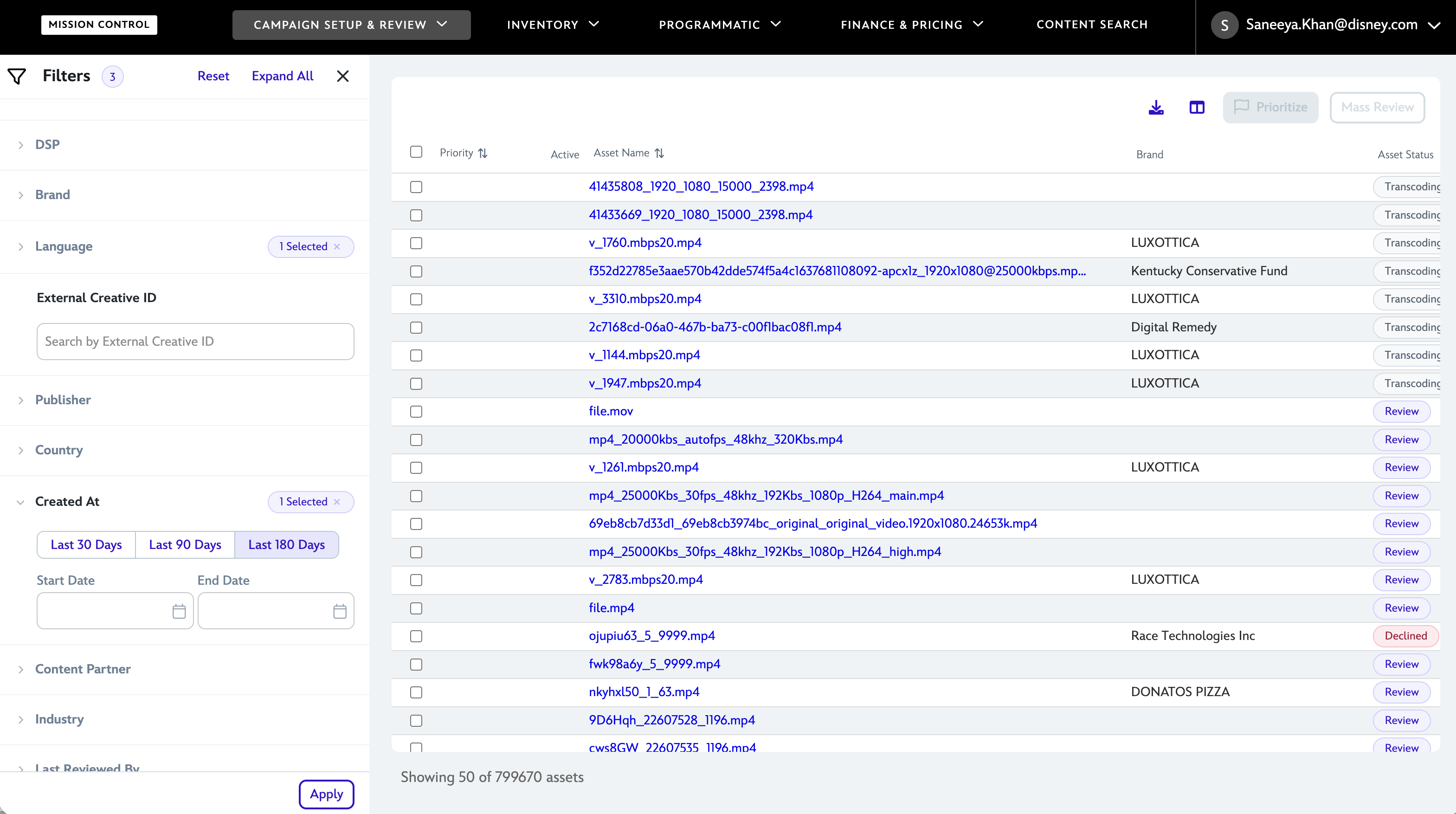The width and height of the screenshot is (1456, 814).
Task: Expand the Language filter section
Action: tap(20, 246)
